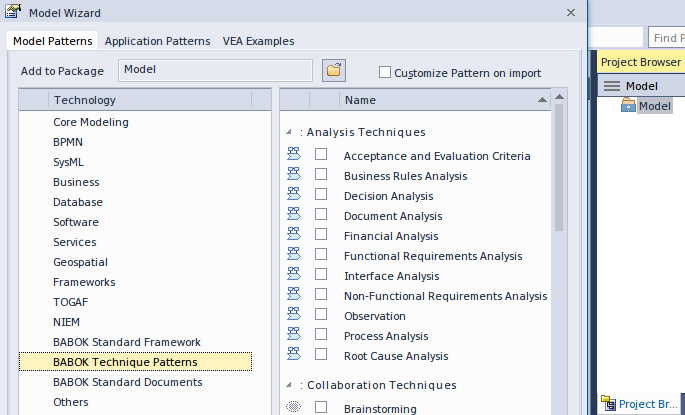Click the Root Cause Analysis pattern icon
685x415 pixels.
click(x=294, y=354)
